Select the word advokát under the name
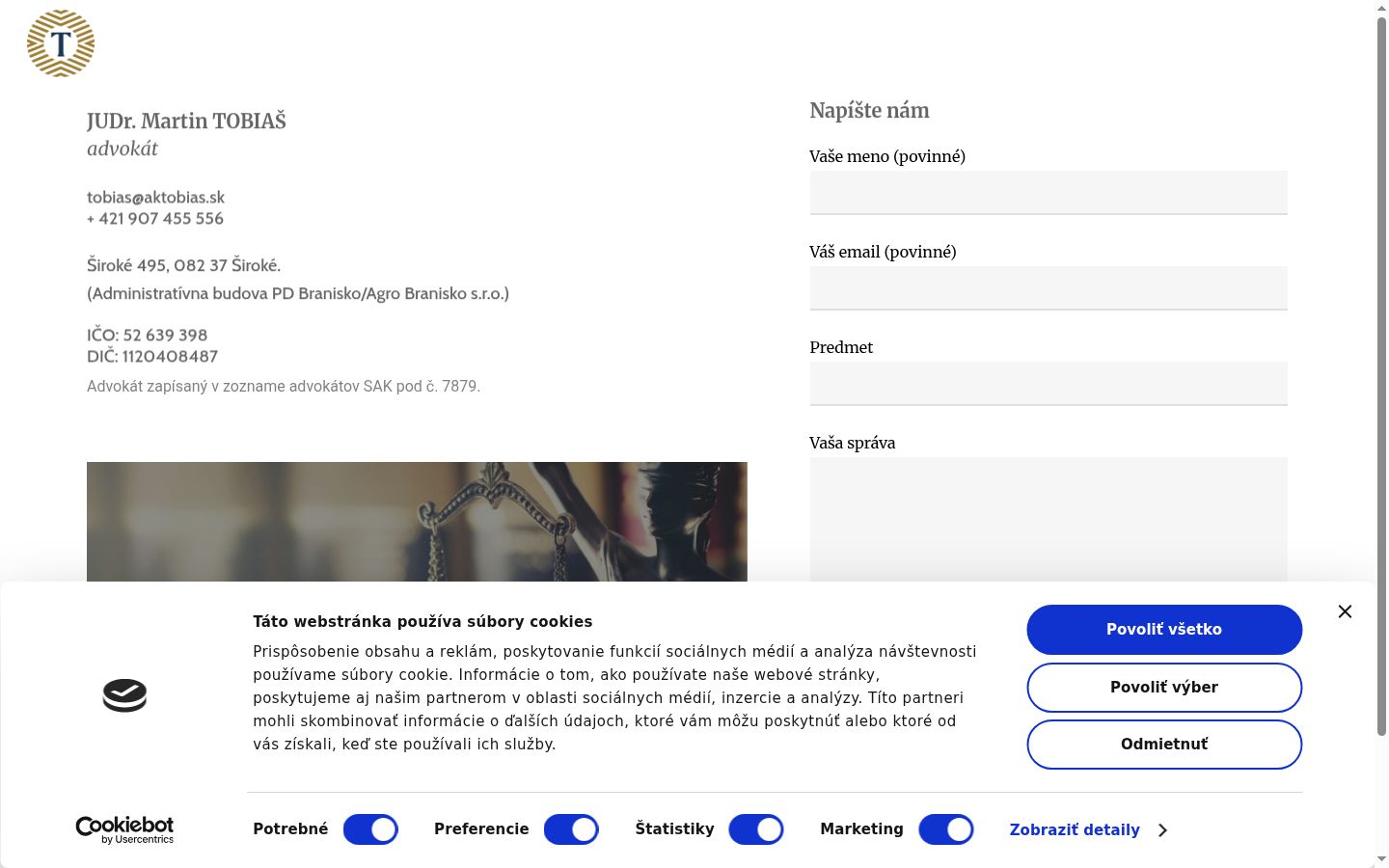1389x868 pixels. [x=123, y=149]
